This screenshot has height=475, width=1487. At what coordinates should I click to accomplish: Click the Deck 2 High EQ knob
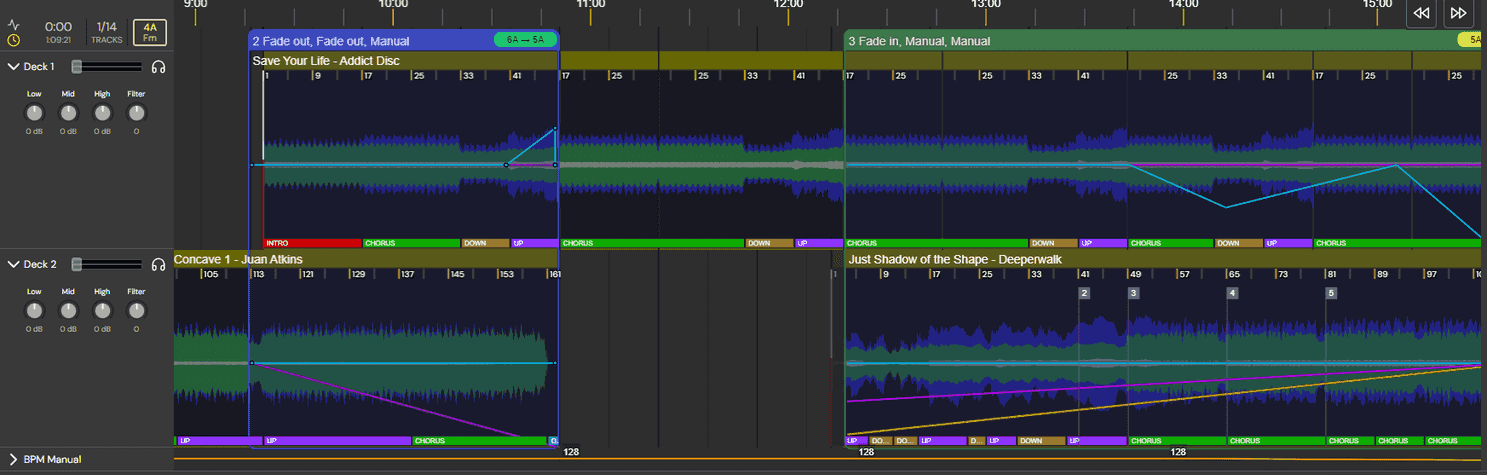coord(102,311)
